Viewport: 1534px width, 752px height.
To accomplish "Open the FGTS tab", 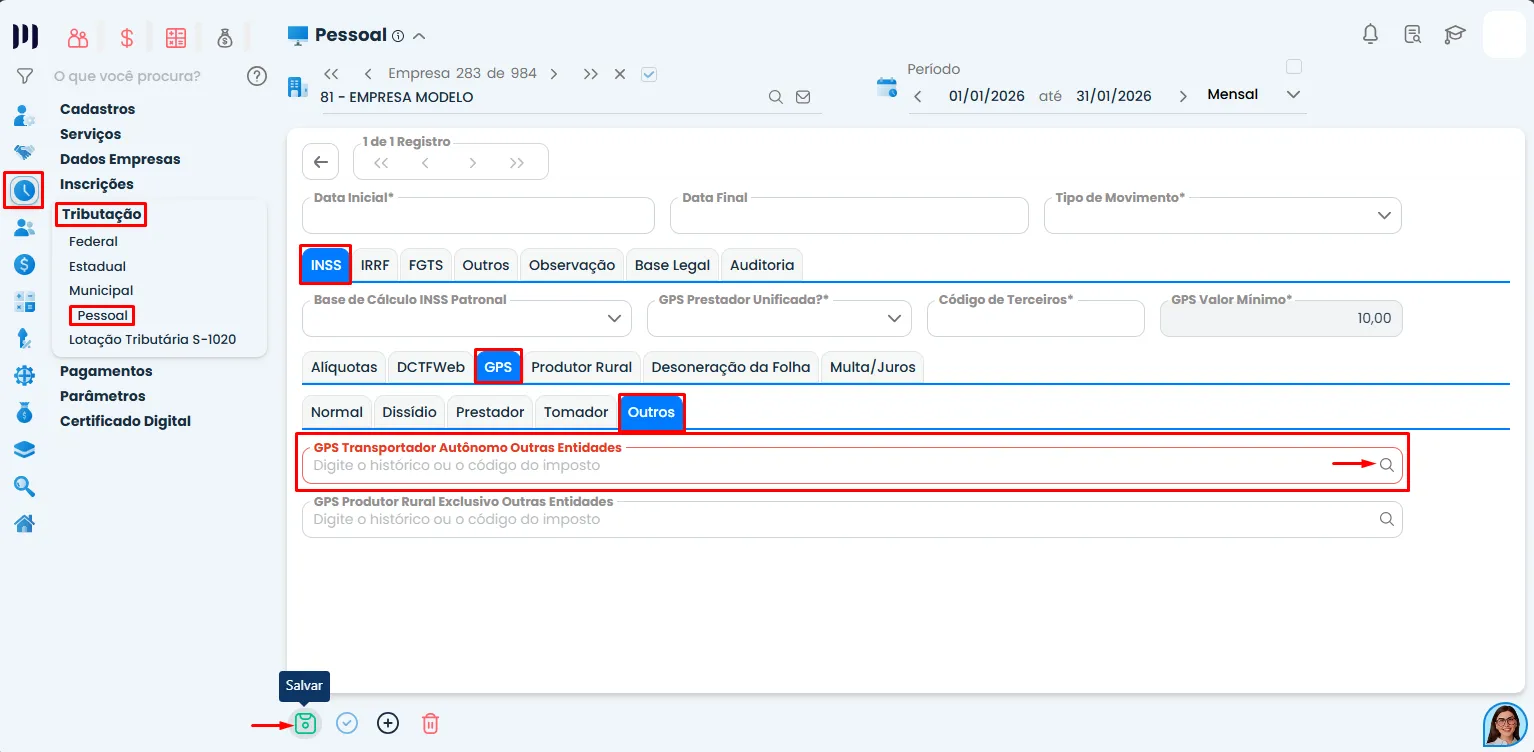I will pos(426,265).
